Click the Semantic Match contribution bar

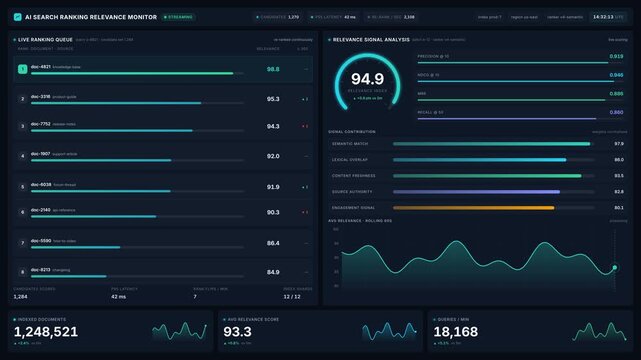(x=493, y=144)
